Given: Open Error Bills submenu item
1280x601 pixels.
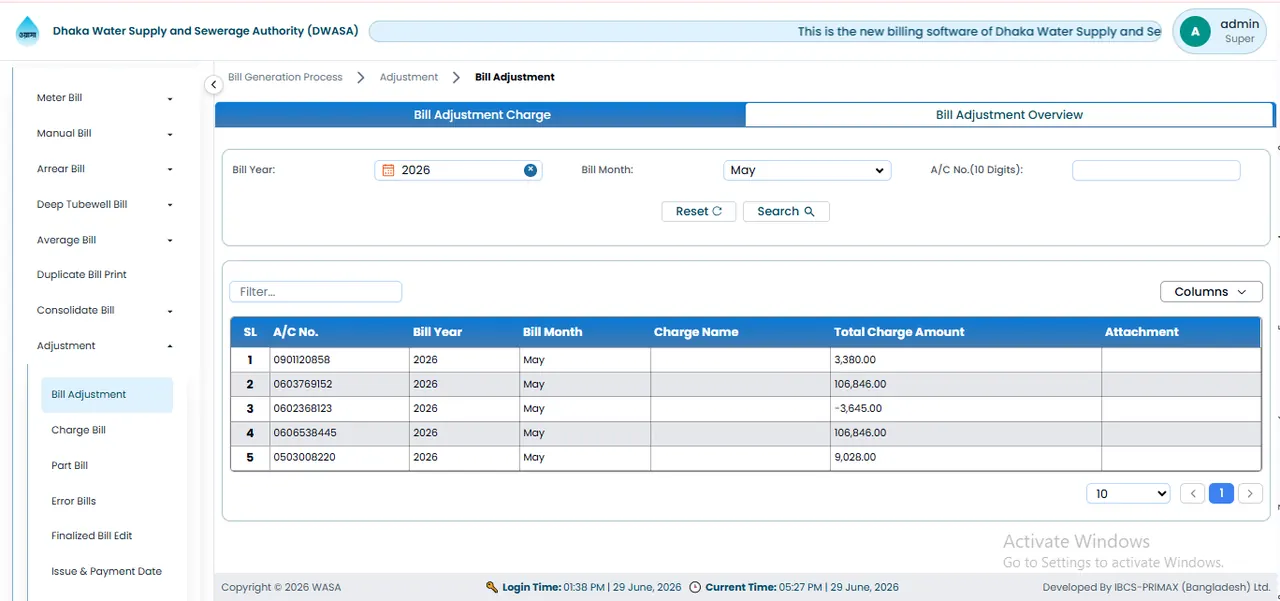Looking at the screenshot, I should pyautogui.click(x=74, y=501).
